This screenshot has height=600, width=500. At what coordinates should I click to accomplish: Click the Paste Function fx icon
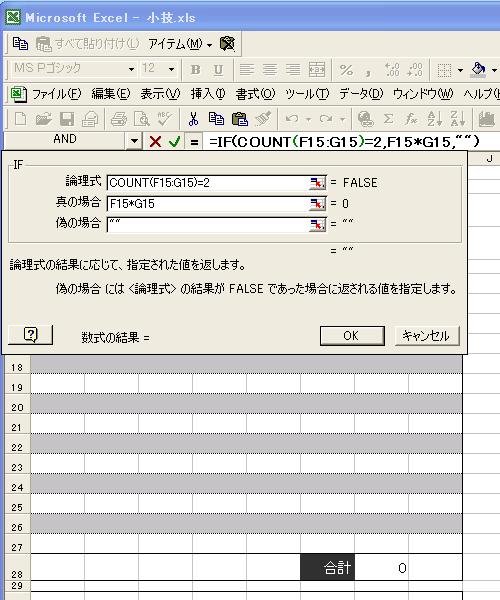click(411, 119)
